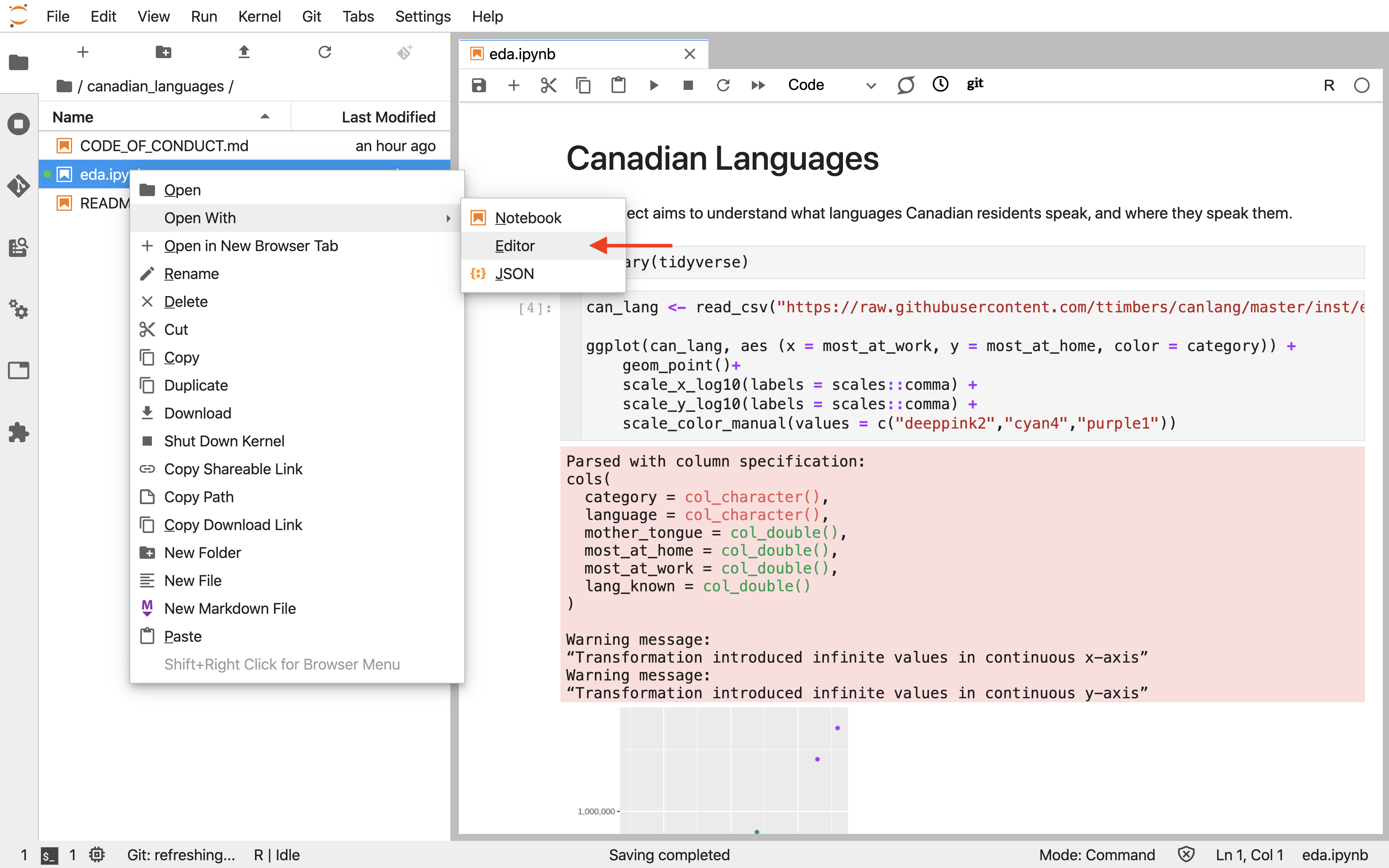Open the Kernel menu
This screenshot has height=868, width=1389.
click(x=259, y=16)
